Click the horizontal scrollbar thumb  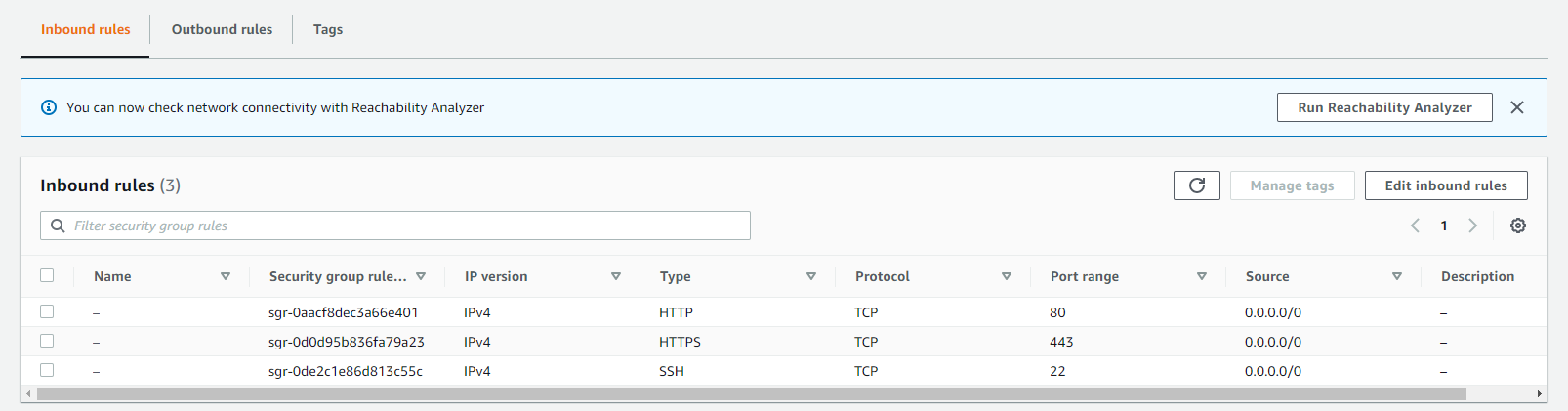point(752,394)
